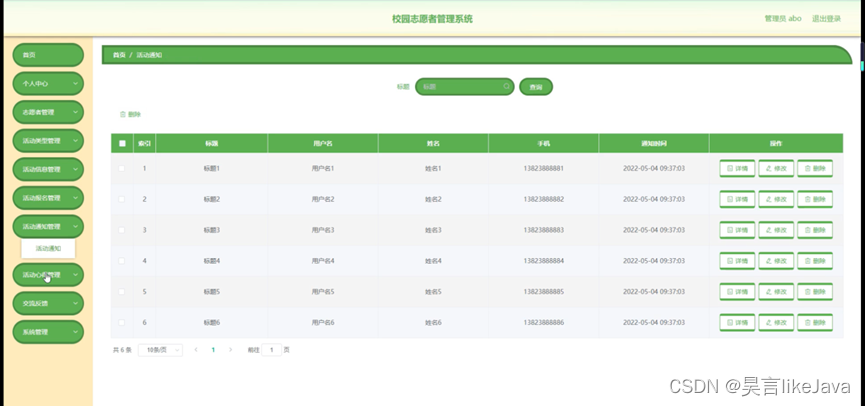Open details for 标题1 row
865x406 pixels.
coord(737,168)
